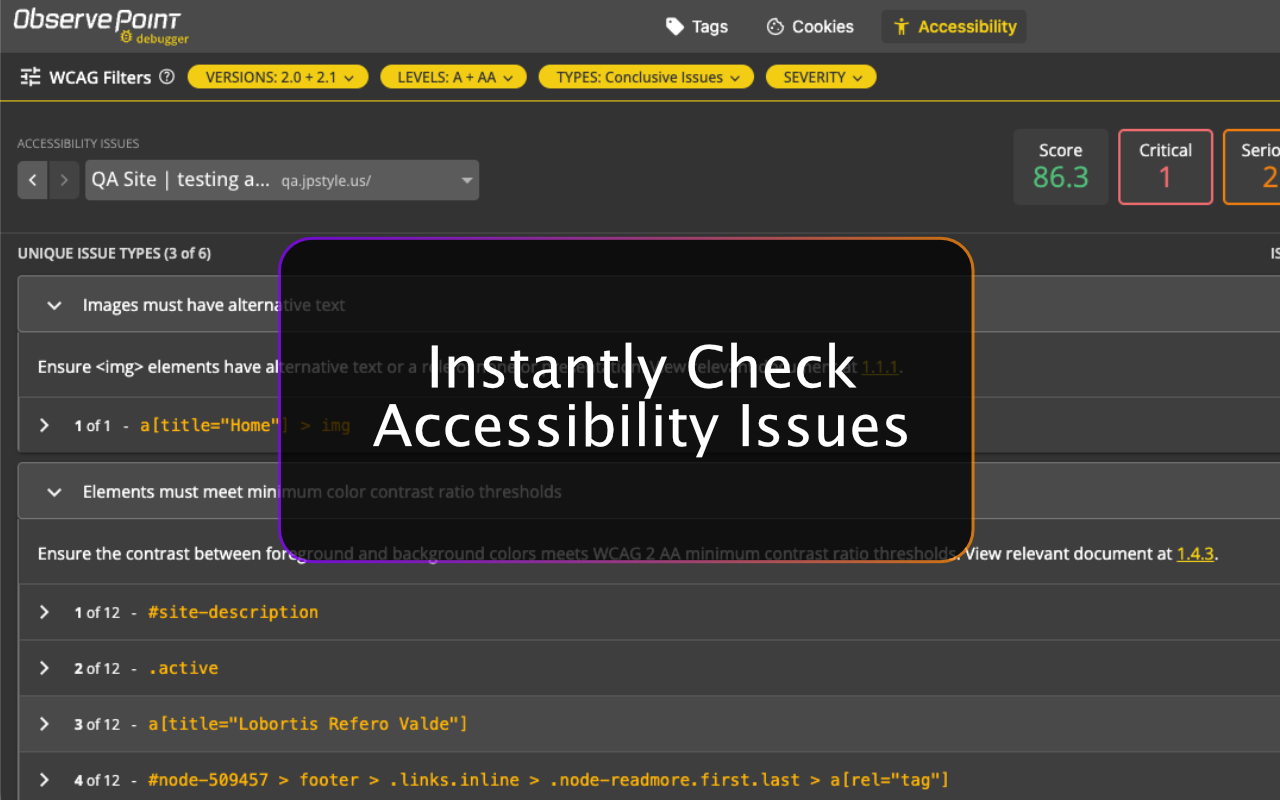The height and width of the screenshot is (800, 1280).
Task: Expand the #site-description issue row
Action: tap(44, 612)
